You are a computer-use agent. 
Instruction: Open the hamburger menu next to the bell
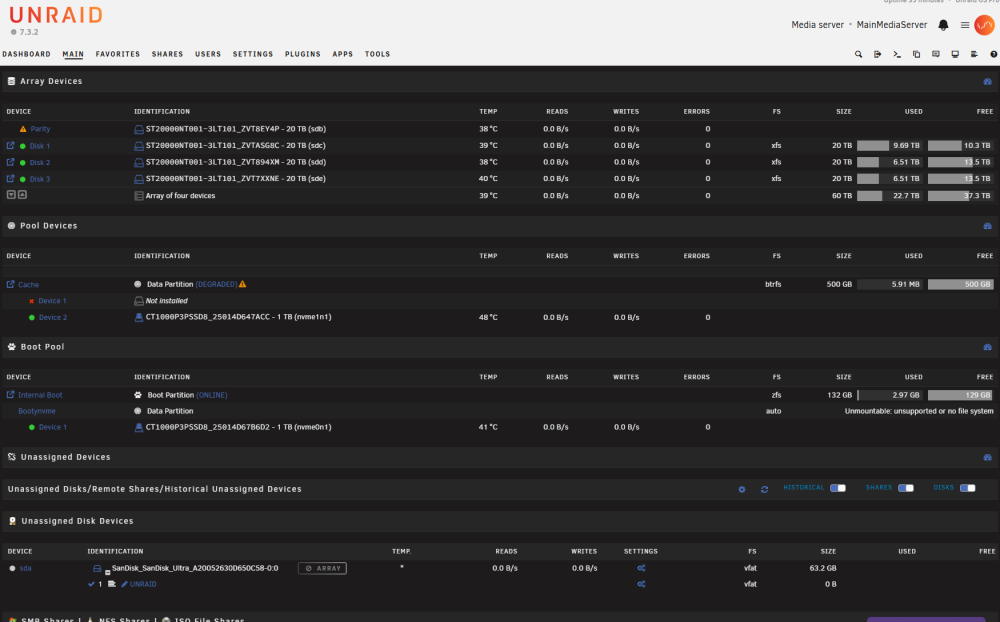[x=965, y=25]
